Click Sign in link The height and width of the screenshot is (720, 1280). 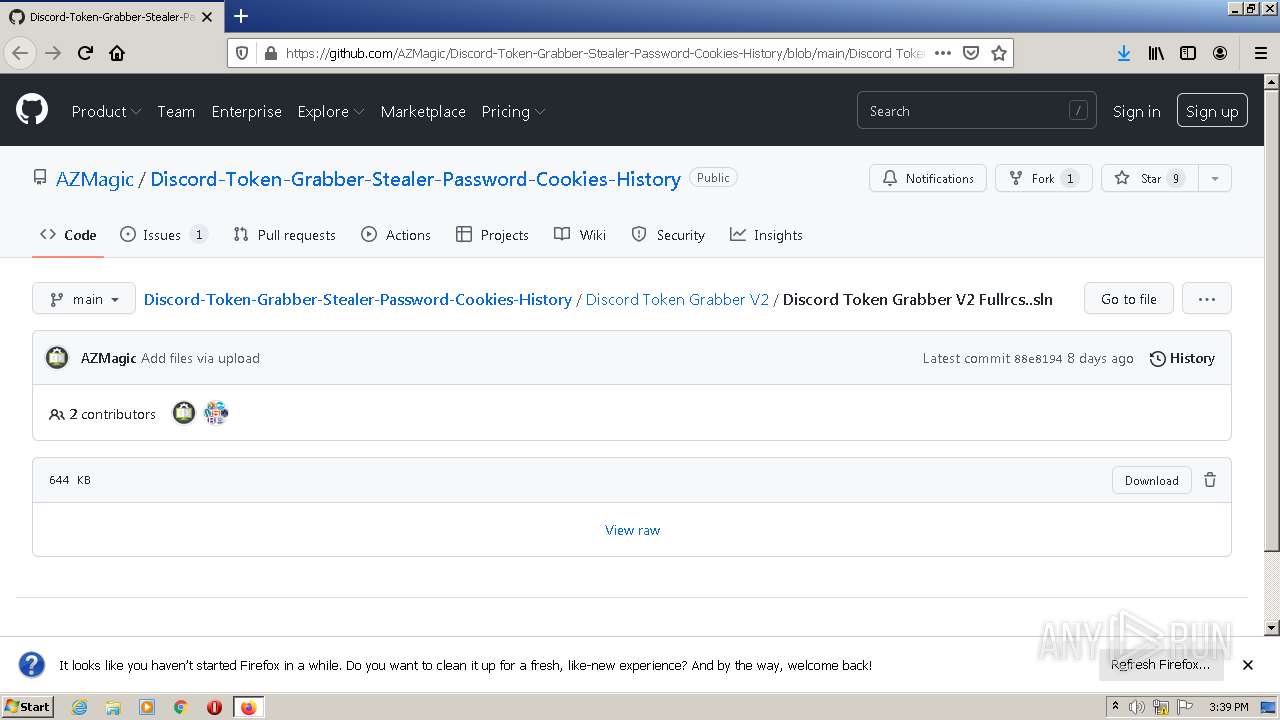coord(1136,111)
